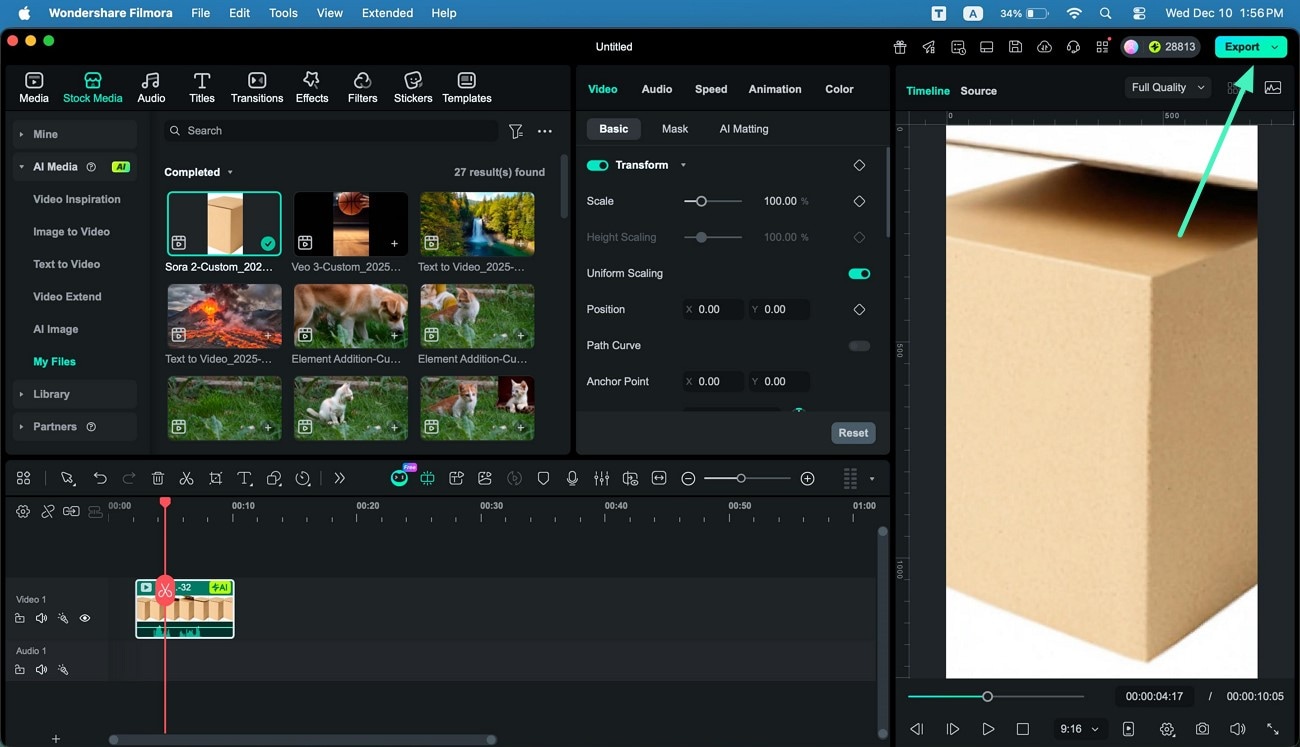The width and height of the screenshot is (1300, 747).
Task: Select the Veo 3 video thumbnail
Action: (x=350, y=222)
